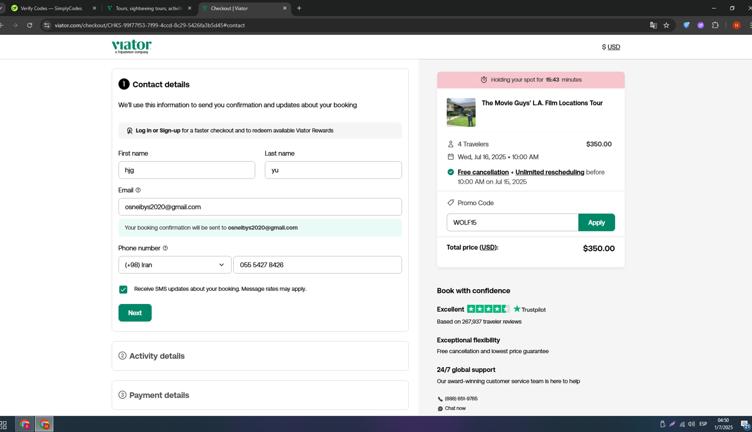The height and width of the screenshot is (432, 752).
Task: Click the Trustpilot logo
Action: pos(529,310)
